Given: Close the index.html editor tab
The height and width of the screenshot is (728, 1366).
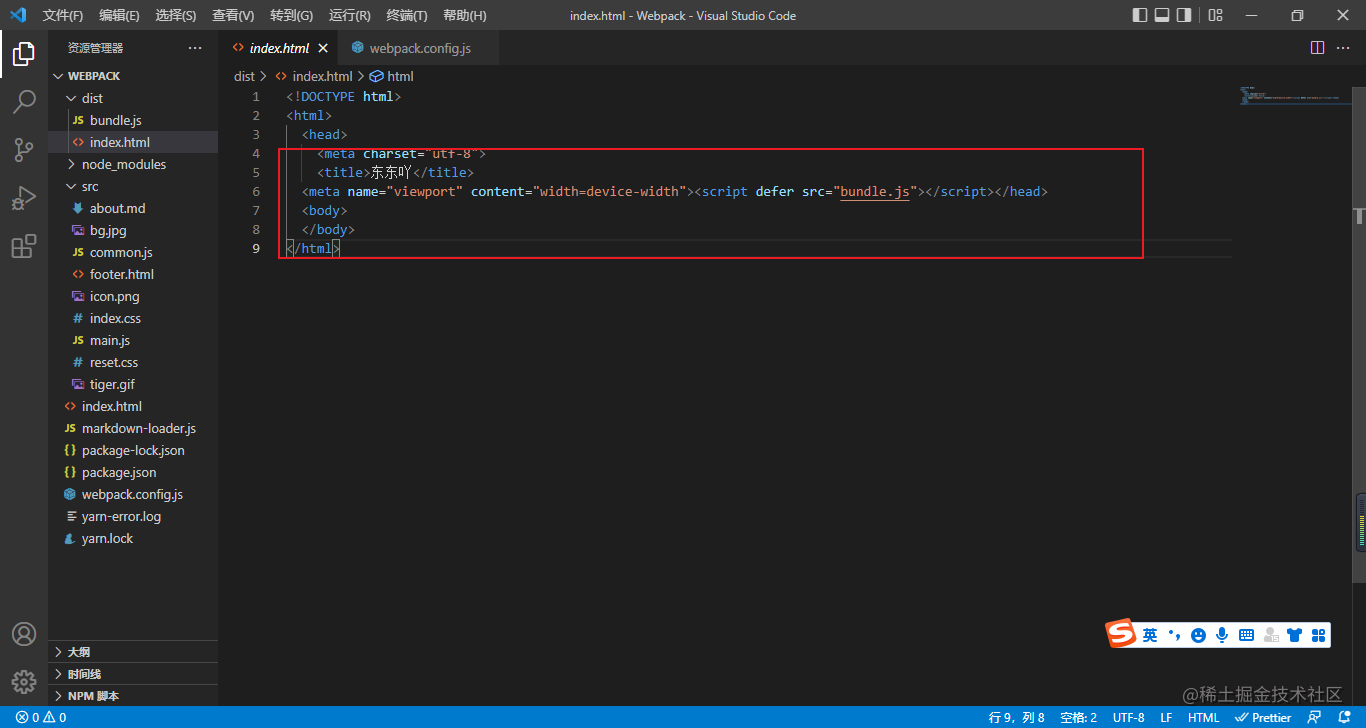Looking at the screenshot, I should click(323, 48).
